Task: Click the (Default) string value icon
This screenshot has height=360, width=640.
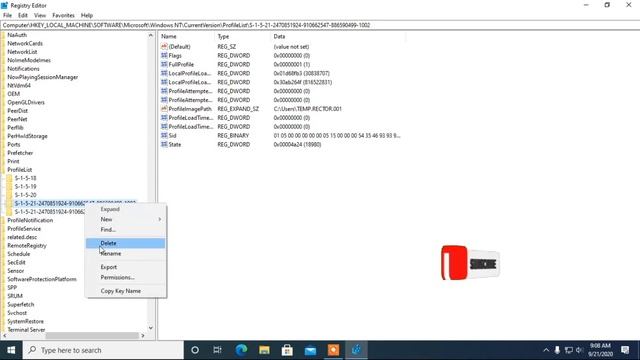Action: coord(164,47)
